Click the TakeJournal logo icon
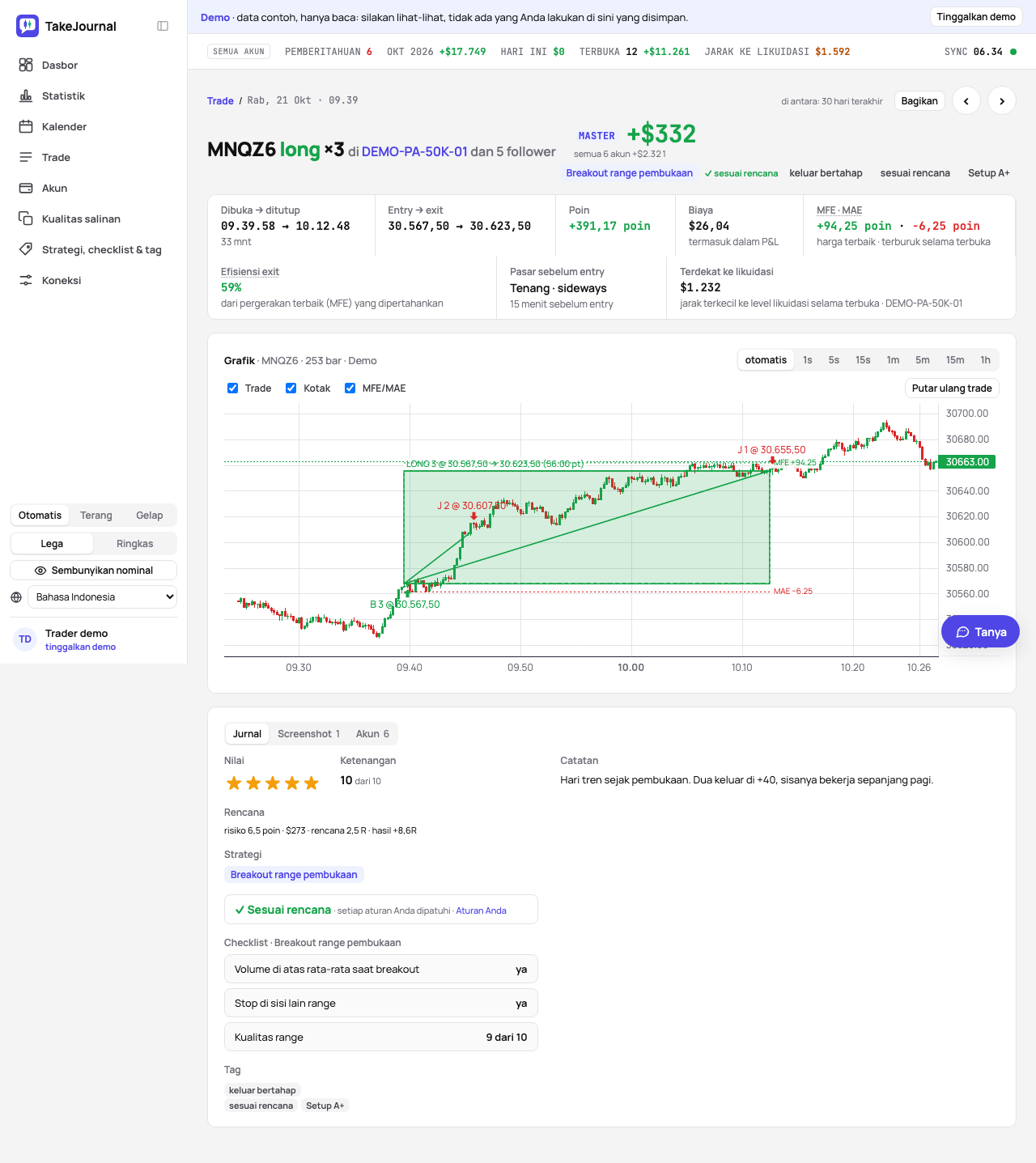This screenshot has width=1036, height=1163. click(x=28, y=26)
